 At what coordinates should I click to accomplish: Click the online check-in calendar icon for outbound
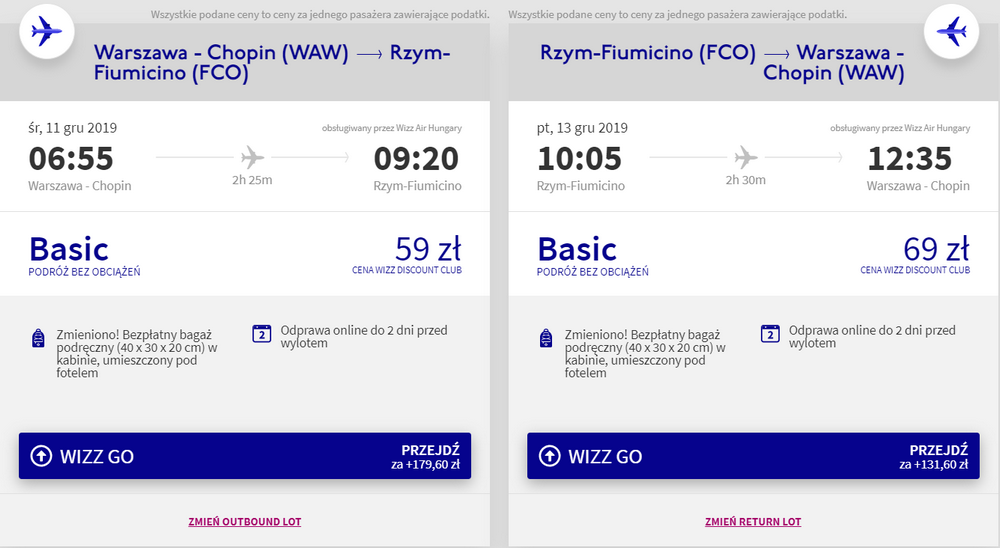coord(261,334)
